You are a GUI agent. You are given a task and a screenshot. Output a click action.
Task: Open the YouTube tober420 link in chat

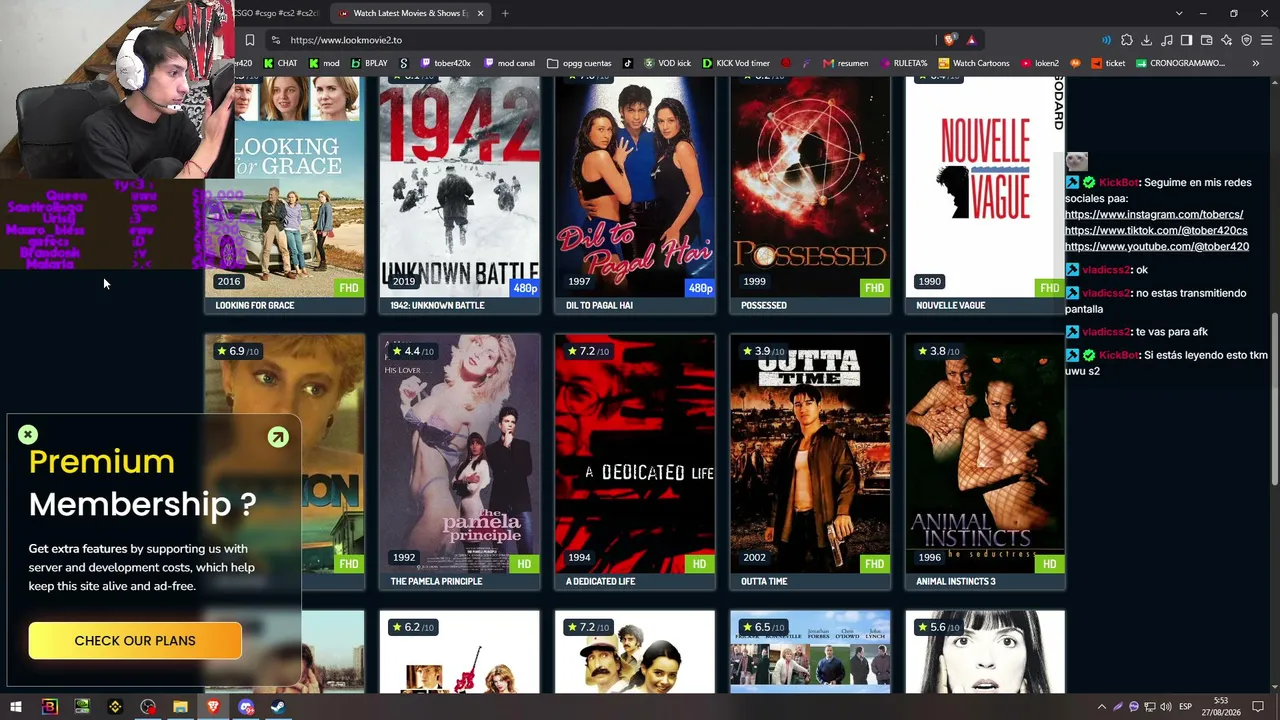pos(1157,246)
